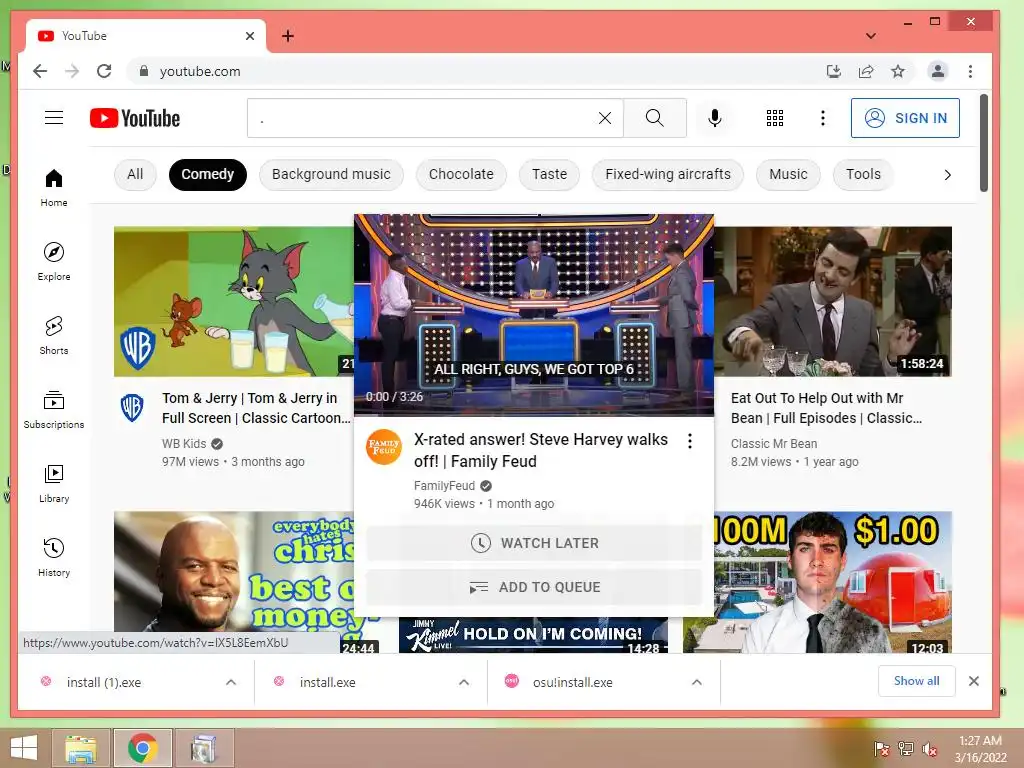Close the downloads bar
The height and width of the screenshot is (768, 1024).
[974, 681]
